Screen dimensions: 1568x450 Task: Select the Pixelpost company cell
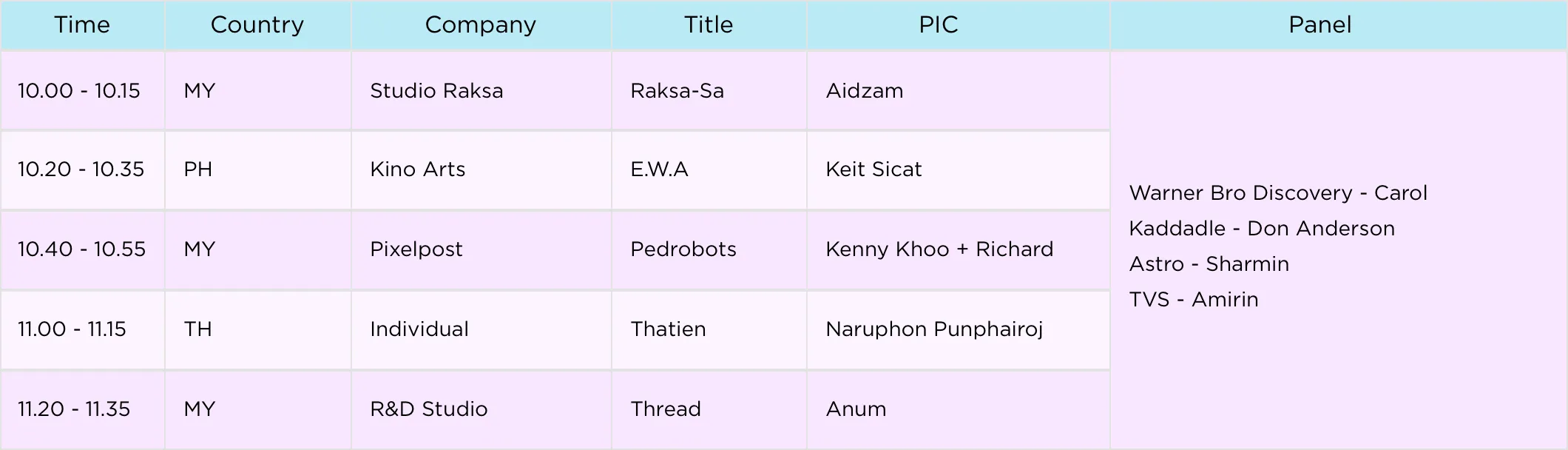[416, 249]
